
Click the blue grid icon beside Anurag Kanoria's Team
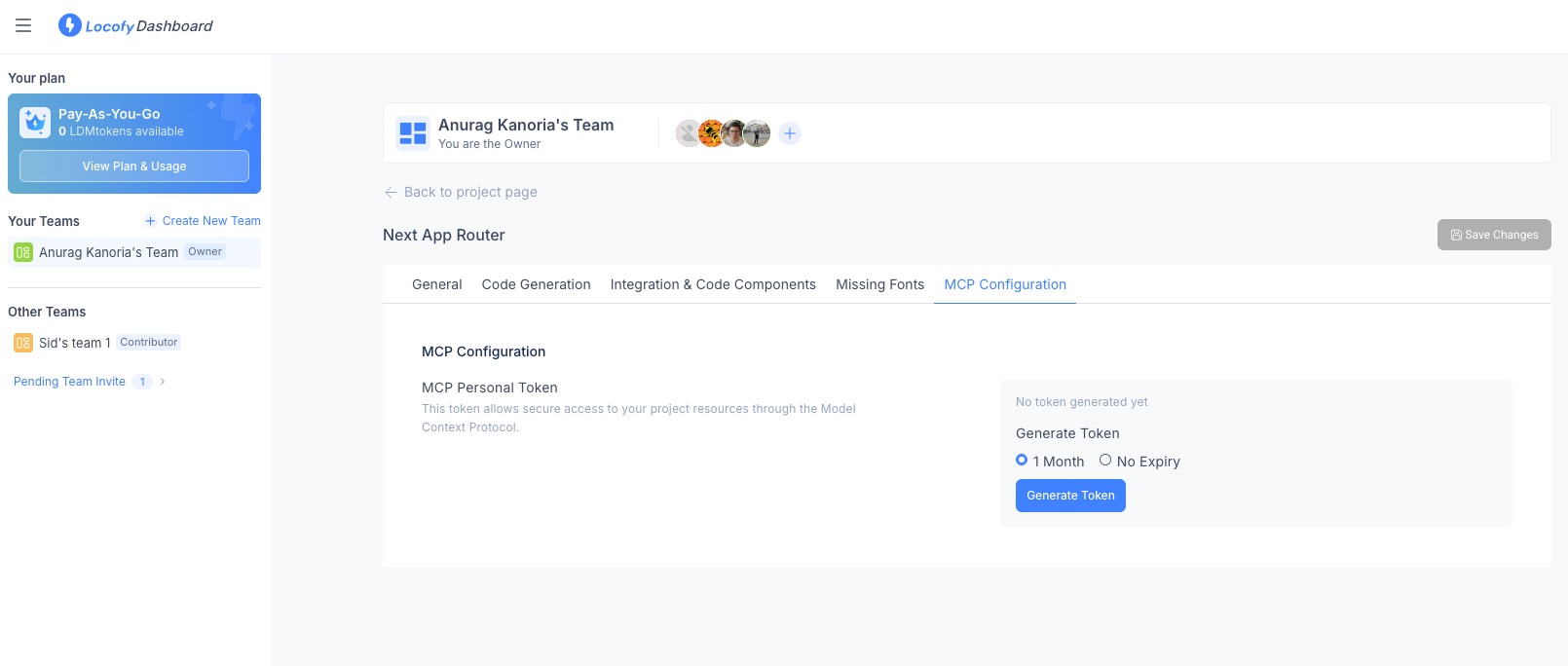pos(412,133)
